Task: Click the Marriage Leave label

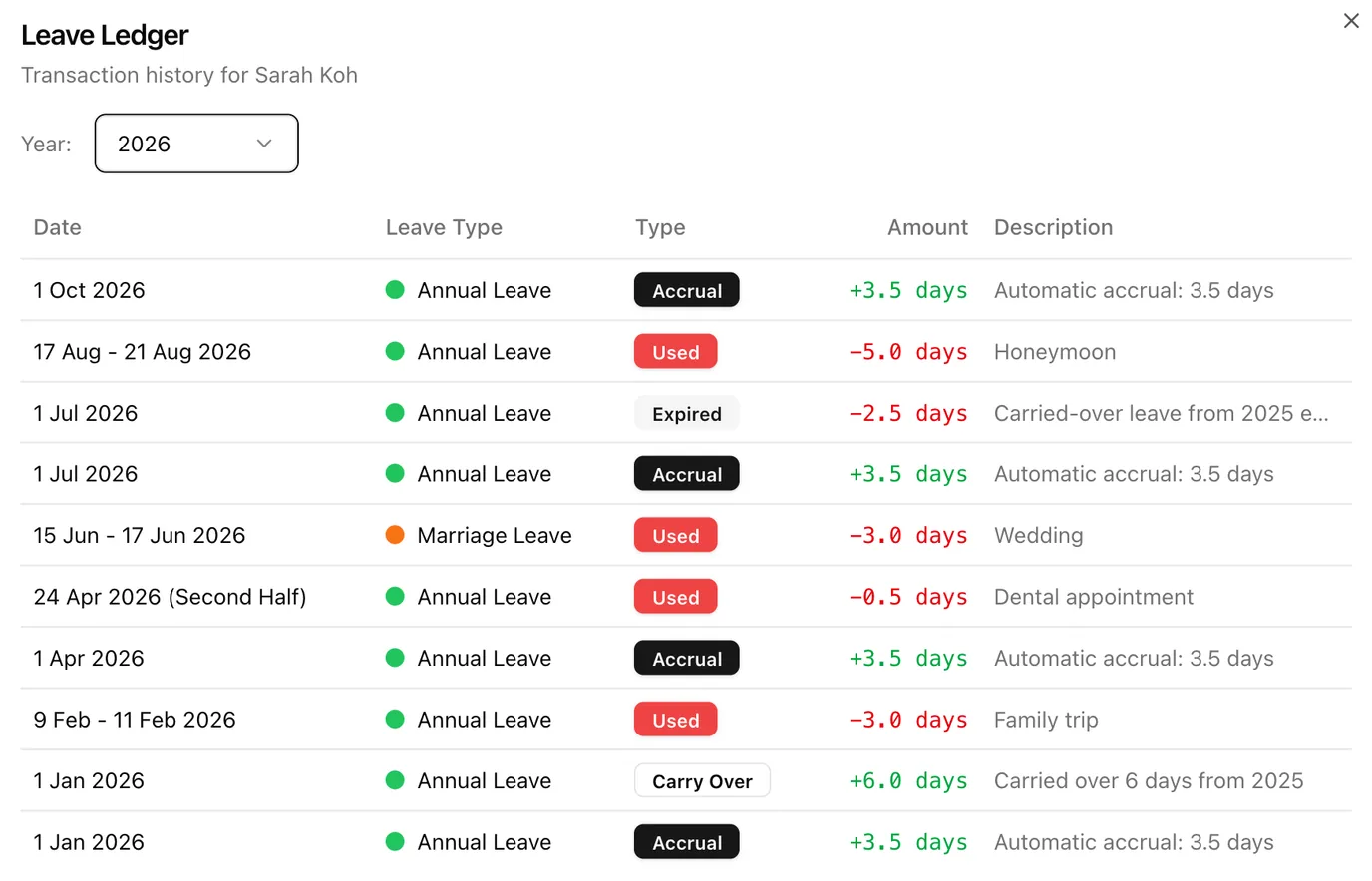Action: click(495, 536)
